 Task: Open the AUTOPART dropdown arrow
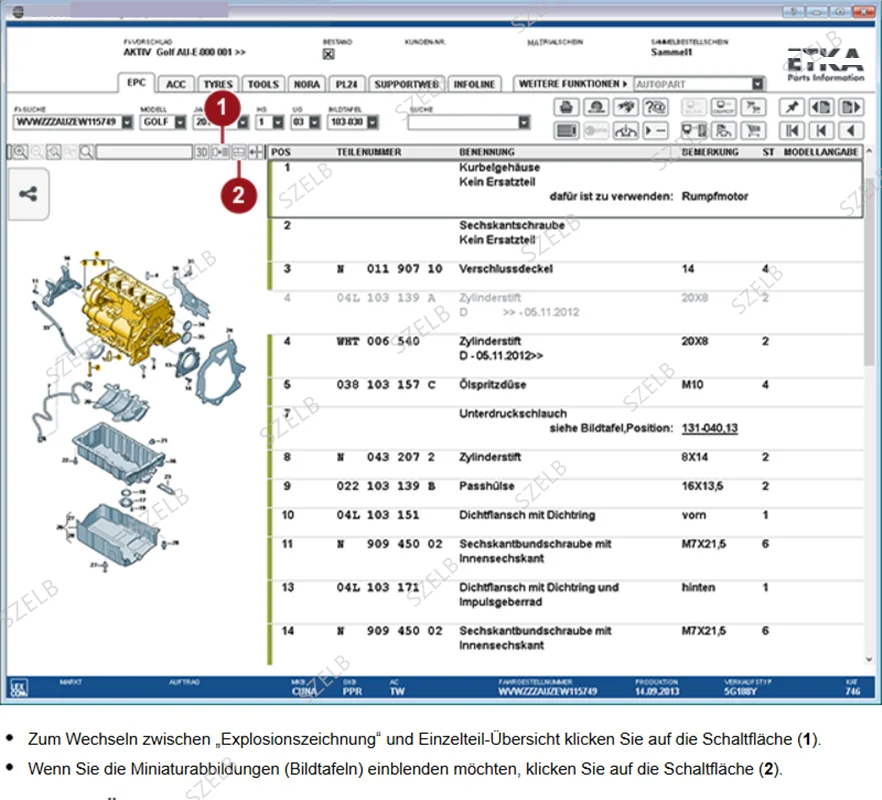(x=758, y=84)
